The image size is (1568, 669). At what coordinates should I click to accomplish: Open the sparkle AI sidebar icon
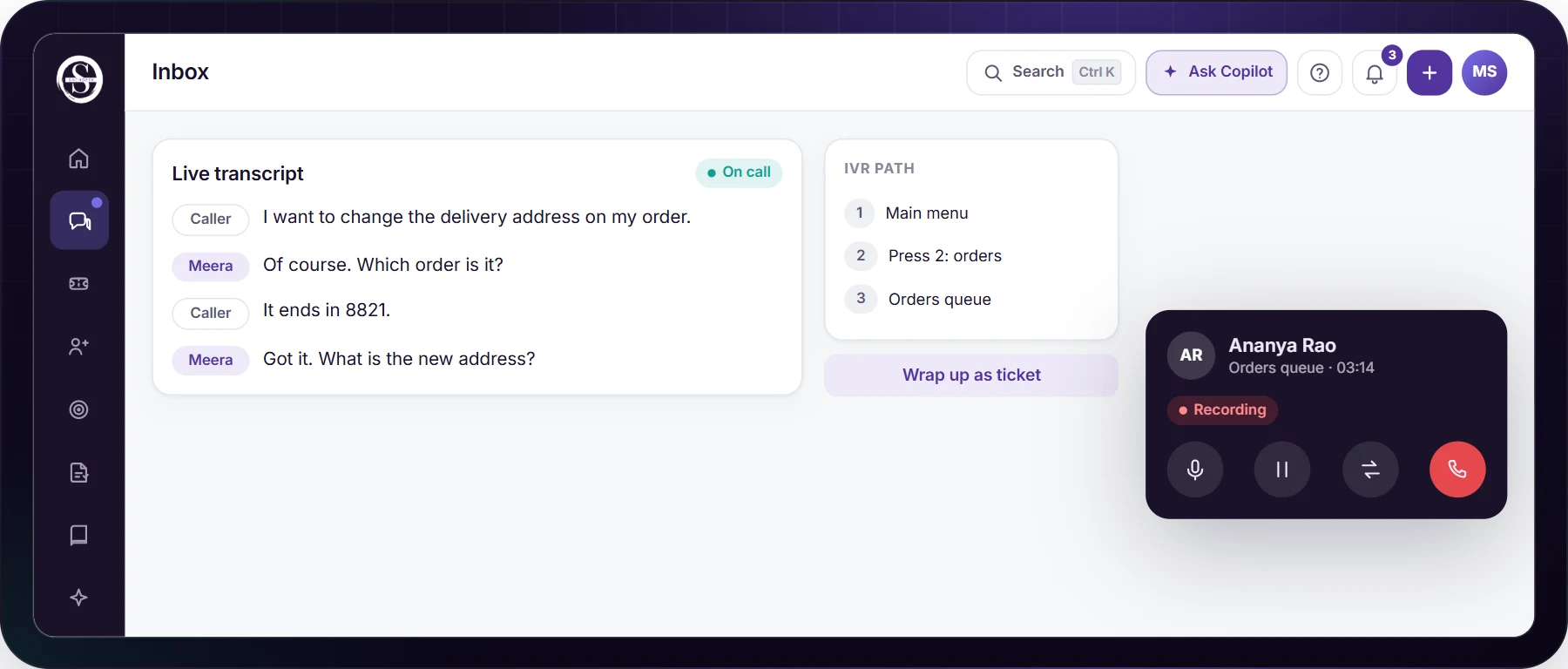tap(79, 598)
